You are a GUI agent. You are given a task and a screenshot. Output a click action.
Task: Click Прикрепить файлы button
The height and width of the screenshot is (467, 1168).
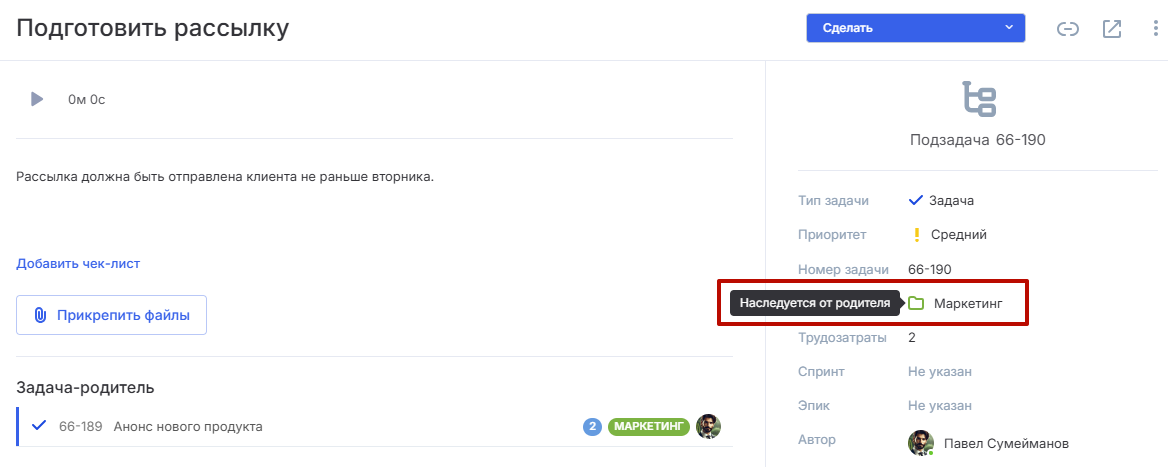pyautogui.click(x=111, y=315)
